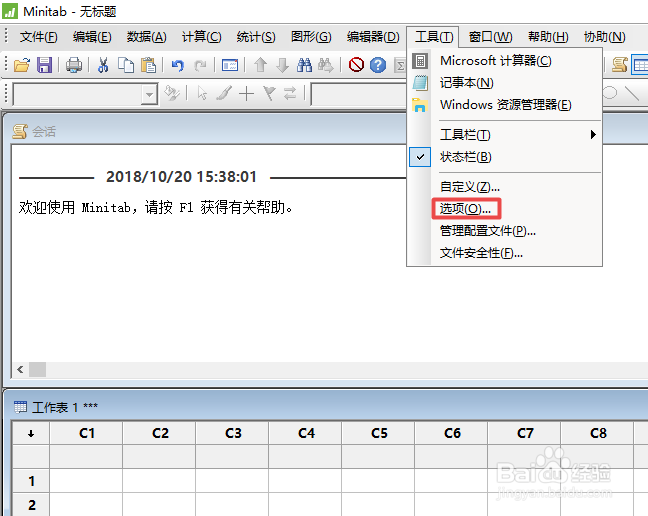Click the Brush tool icon
The image size is (648, 516).
coord(224,93)
